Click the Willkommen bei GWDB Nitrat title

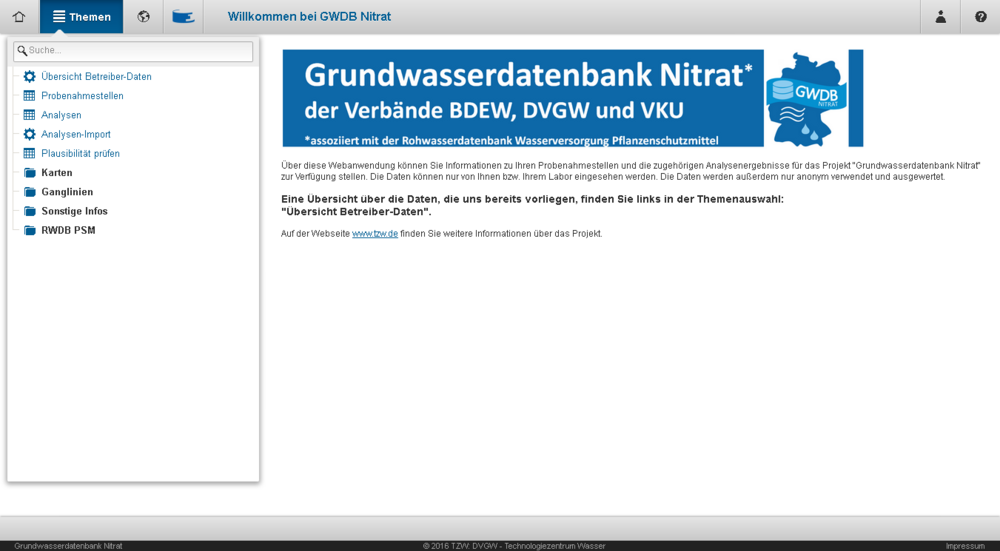(309, 17)
